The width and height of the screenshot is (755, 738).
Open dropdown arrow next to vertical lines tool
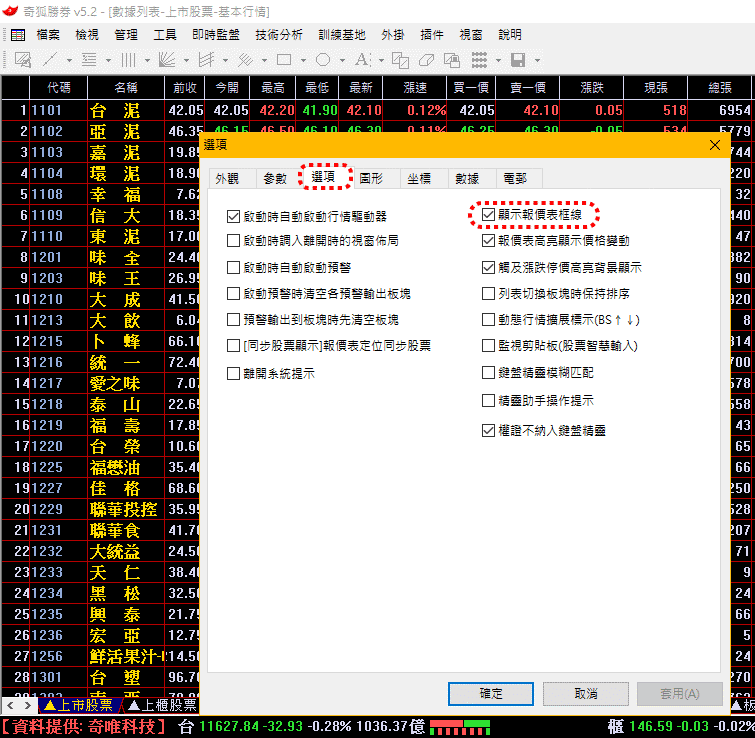(147, 61)
